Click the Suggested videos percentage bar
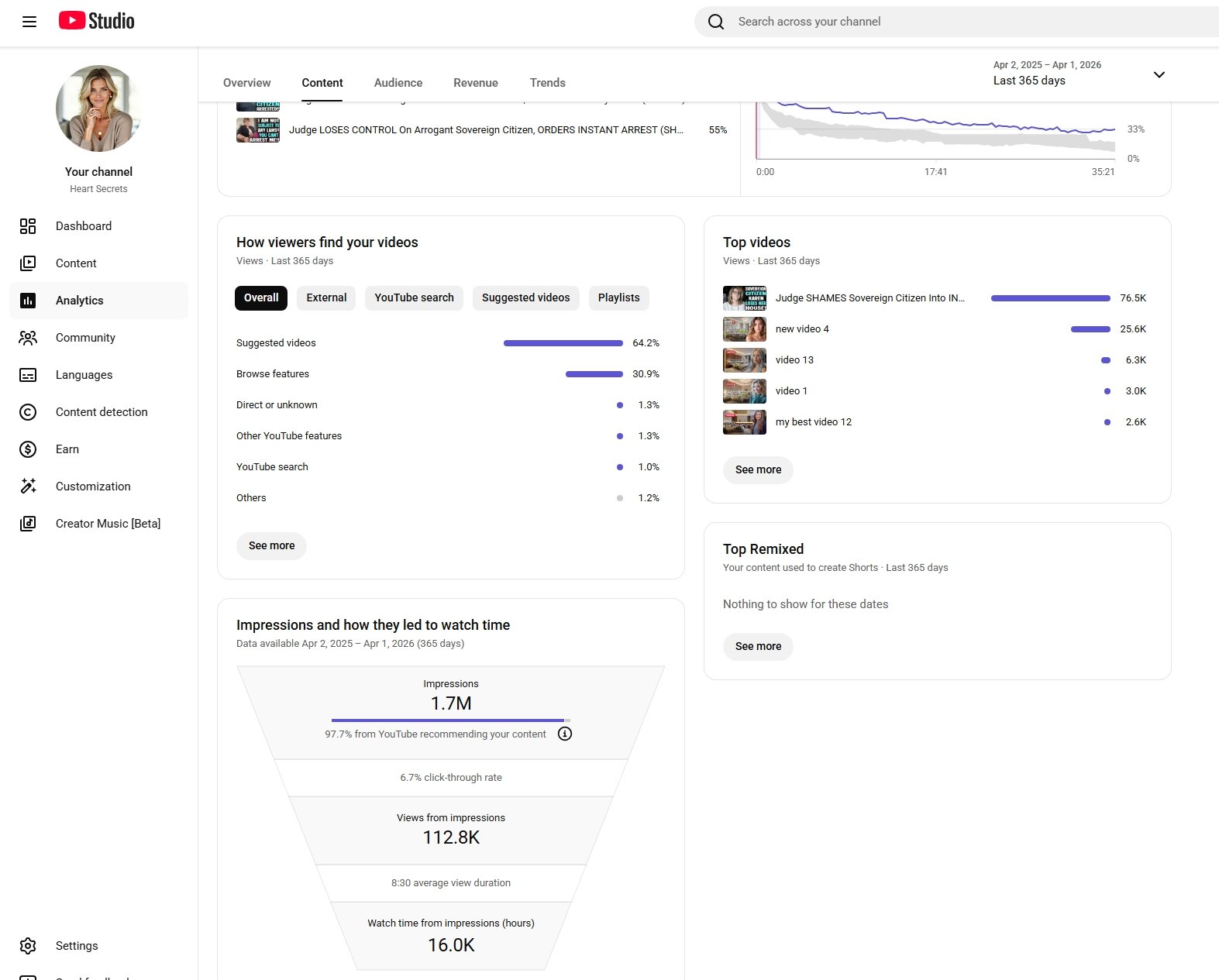The image size is (1219, 980). pyautogui.click(x=563, y=343)
